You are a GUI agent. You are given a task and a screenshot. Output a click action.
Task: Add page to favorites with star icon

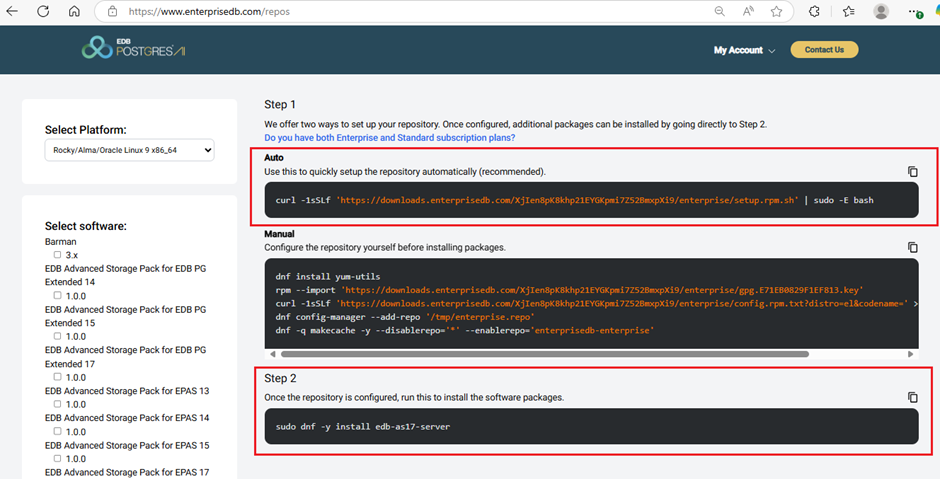tap(776, 11)
